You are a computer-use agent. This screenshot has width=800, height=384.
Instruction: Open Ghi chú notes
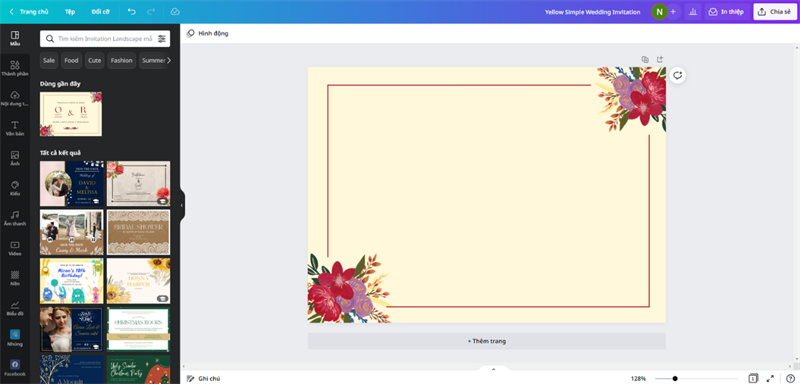[x=204, y=378]
